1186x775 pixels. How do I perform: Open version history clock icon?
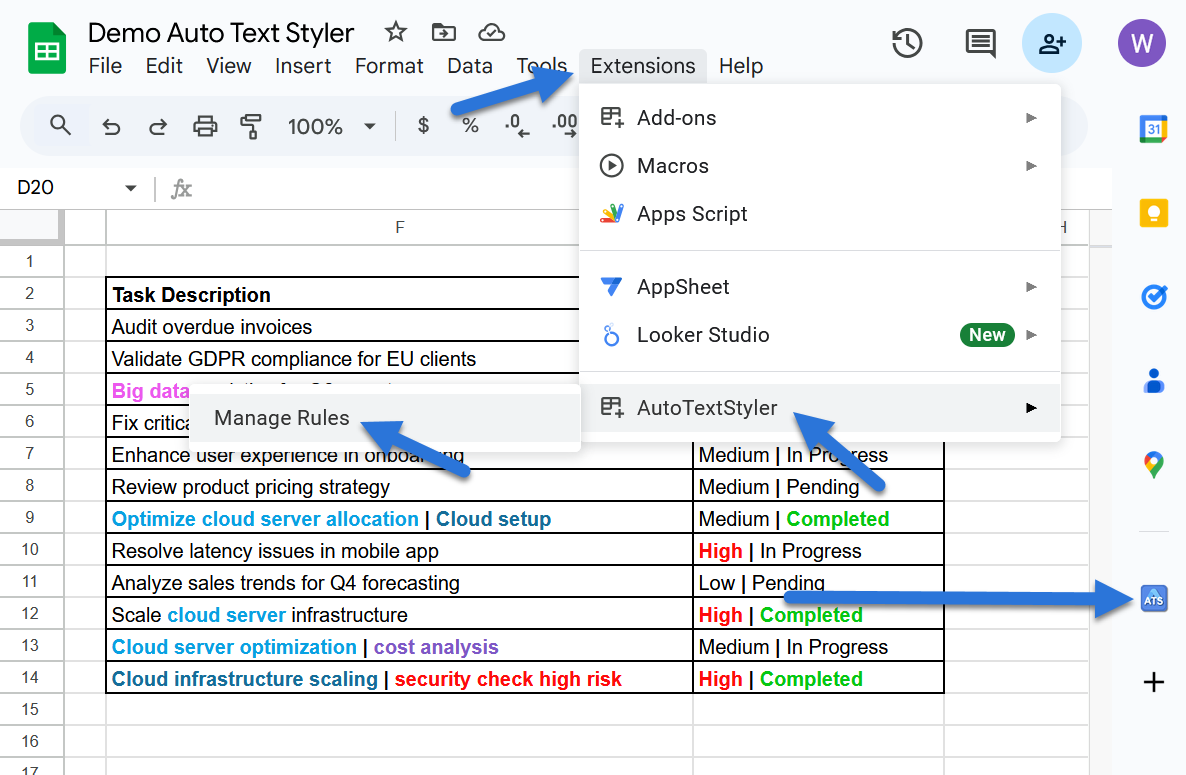point(906,44)
